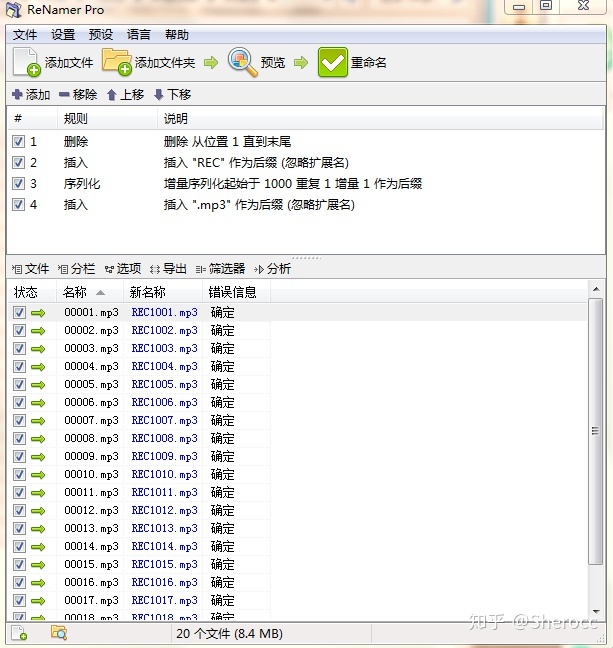Click the green arrow icon for 00015.mp3
The image size is (613, 648).
(38, 565)
